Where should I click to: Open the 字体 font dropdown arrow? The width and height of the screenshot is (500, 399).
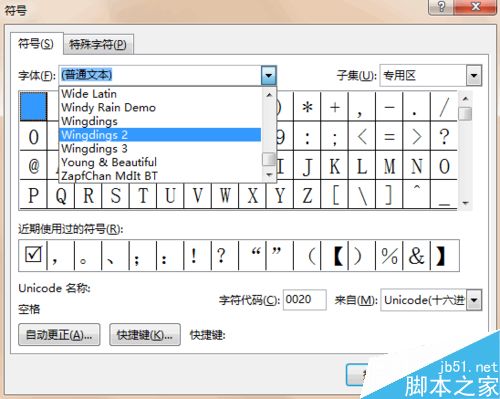(269, 75)
